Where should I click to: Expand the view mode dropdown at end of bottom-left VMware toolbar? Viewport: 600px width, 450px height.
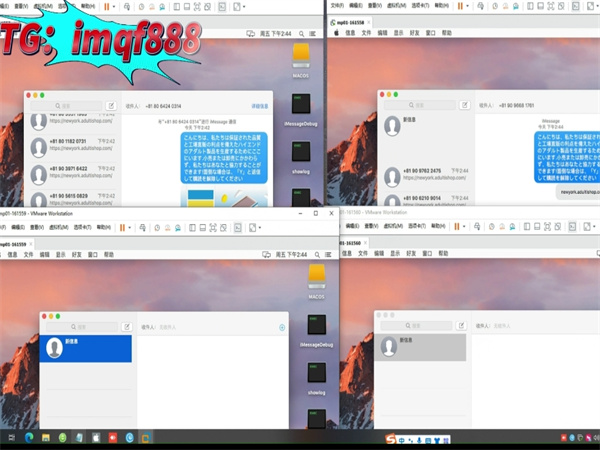[259, 227]
